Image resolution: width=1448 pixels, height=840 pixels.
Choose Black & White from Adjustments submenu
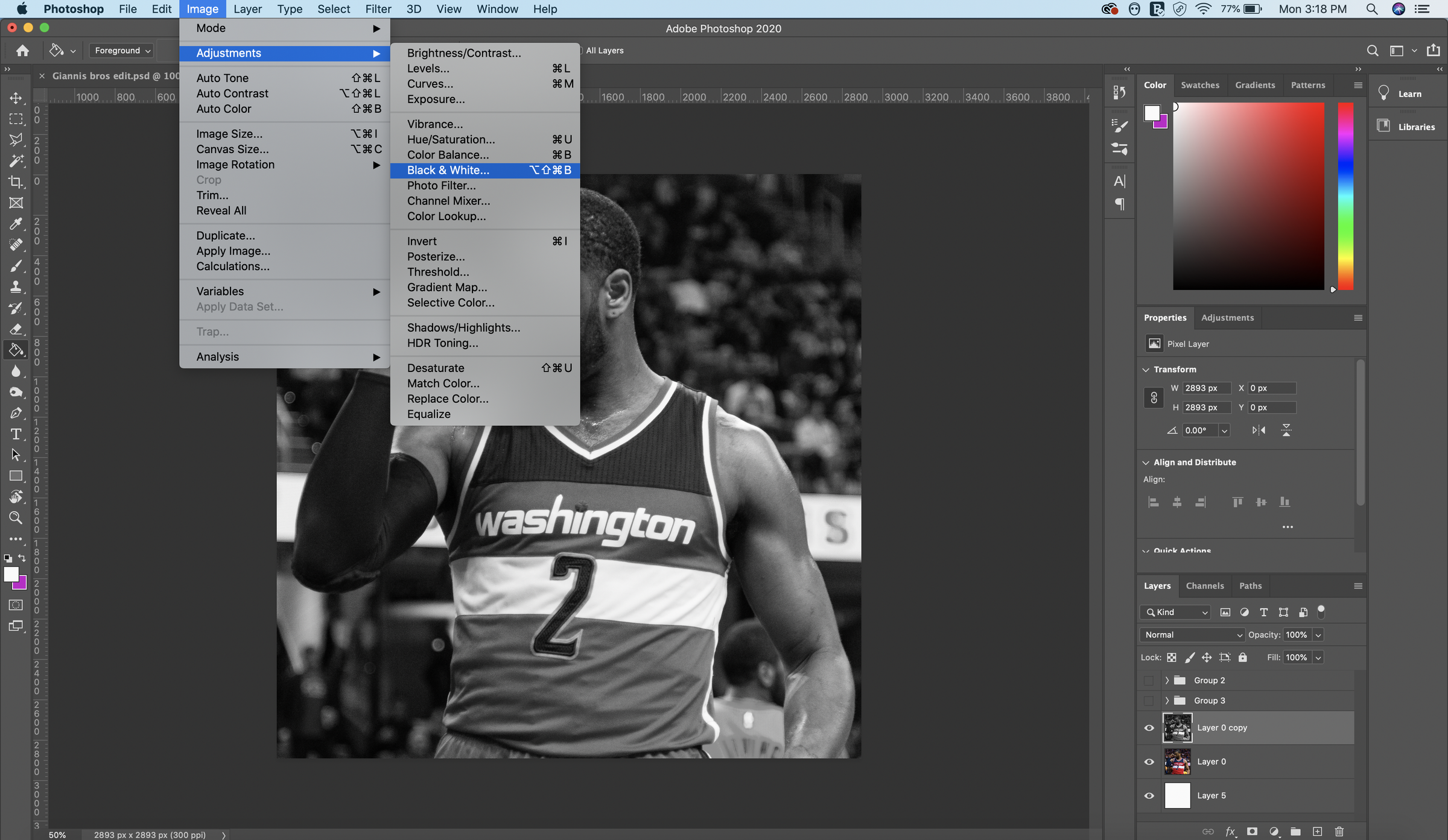click(x=448, y=170)
